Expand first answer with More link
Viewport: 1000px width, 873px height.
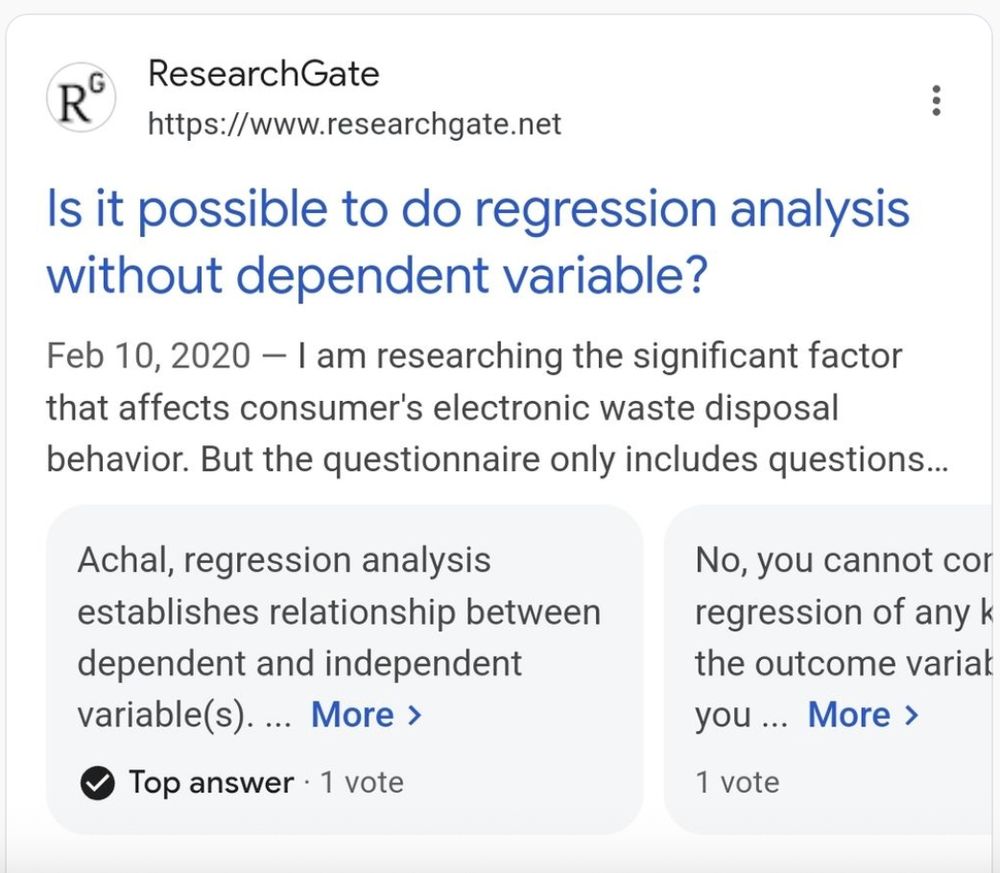pos(366,715)
